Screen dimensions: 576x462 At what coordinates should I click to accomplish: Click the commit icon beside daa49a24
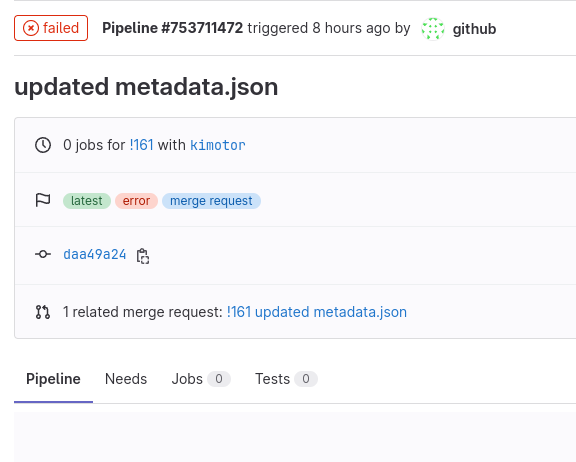[x=43, y=254]
